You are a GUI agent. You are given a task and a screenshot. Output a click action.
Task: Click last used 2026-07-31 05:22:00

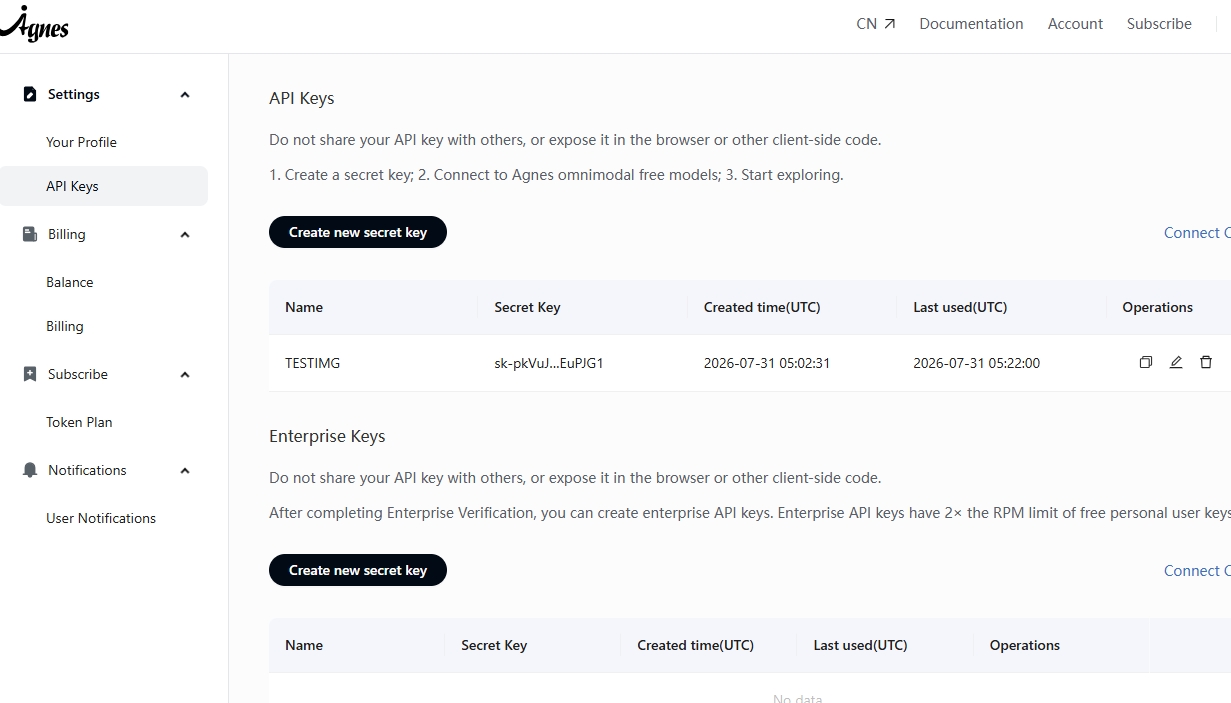(976, 363)
